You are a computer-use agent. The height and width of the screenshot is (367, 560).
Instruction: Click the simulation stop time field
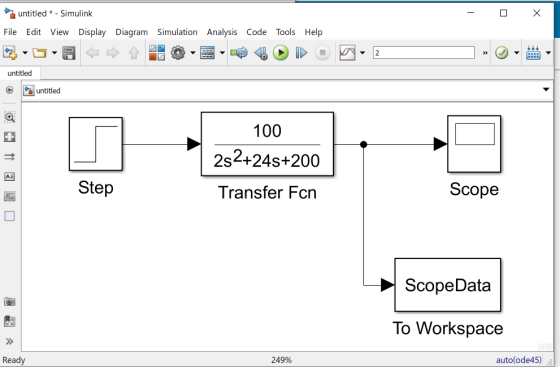[424, 53]
